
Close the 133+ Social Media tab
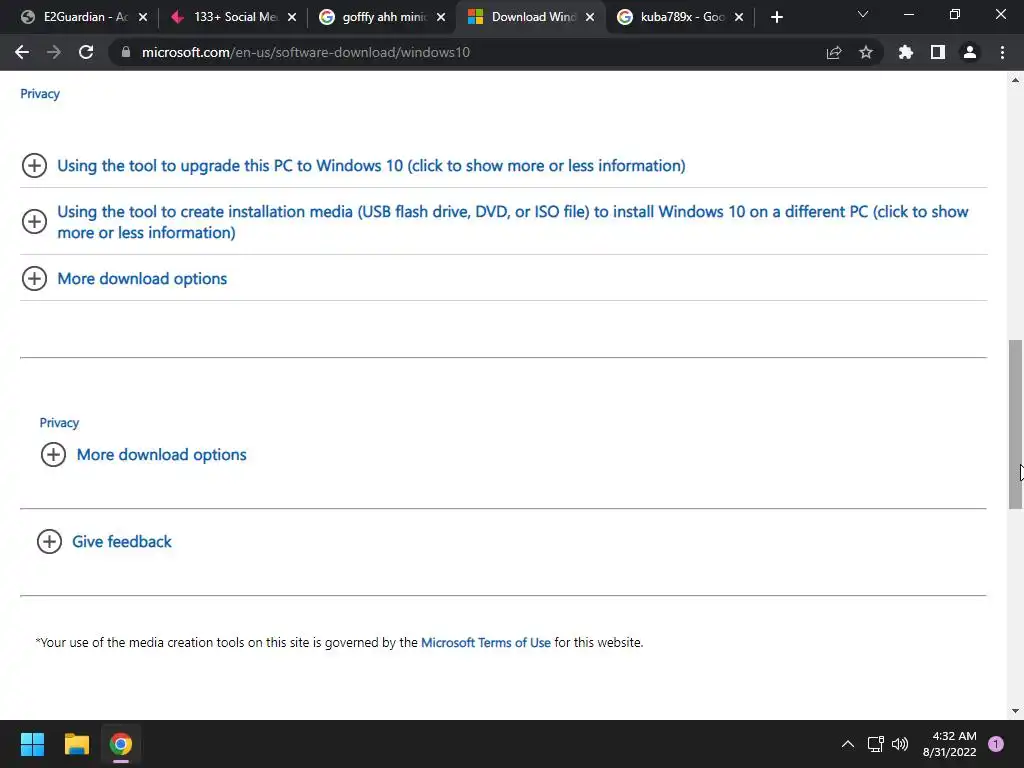(292, 17)
